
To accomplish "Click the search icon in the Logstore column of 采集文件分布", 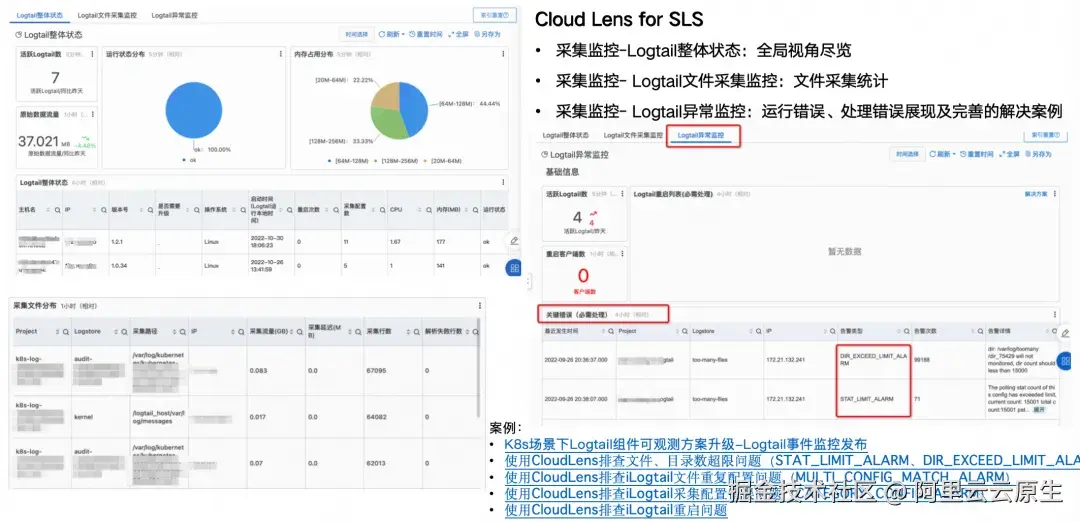I will tap(124, 332).
